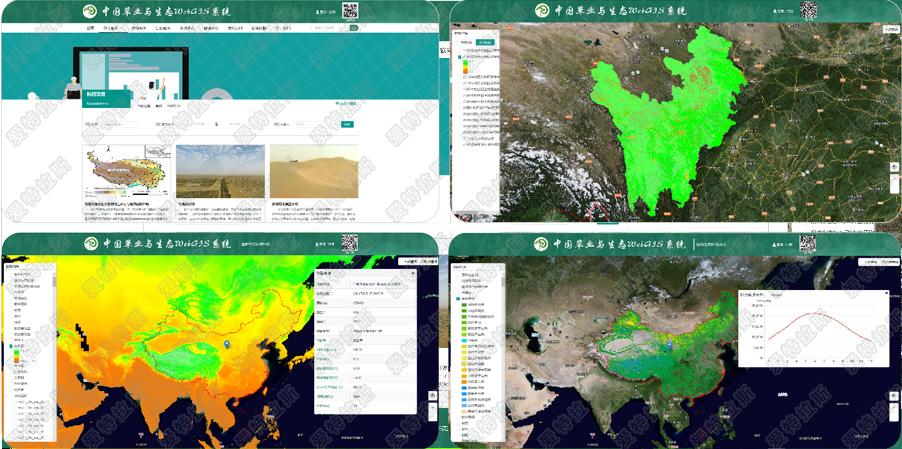Click the QR code above the temperature map
902x449 pixels.
349,243
